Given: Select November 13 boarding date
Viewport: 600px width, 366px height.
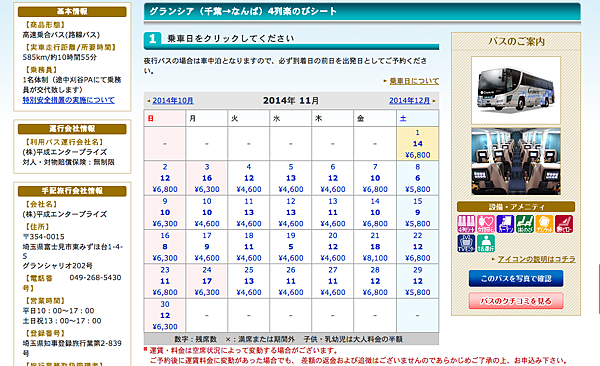Looking at the screenshot, I should [333, 212].
